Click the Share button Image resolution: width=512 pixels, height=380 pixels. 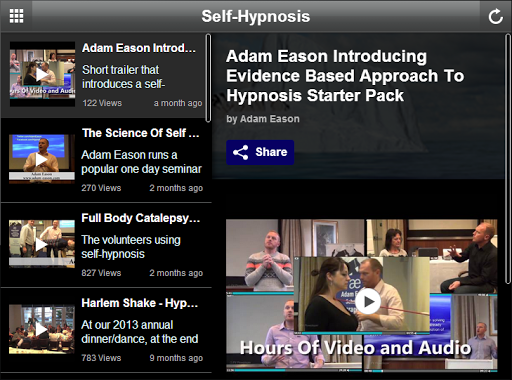(260, 152)
